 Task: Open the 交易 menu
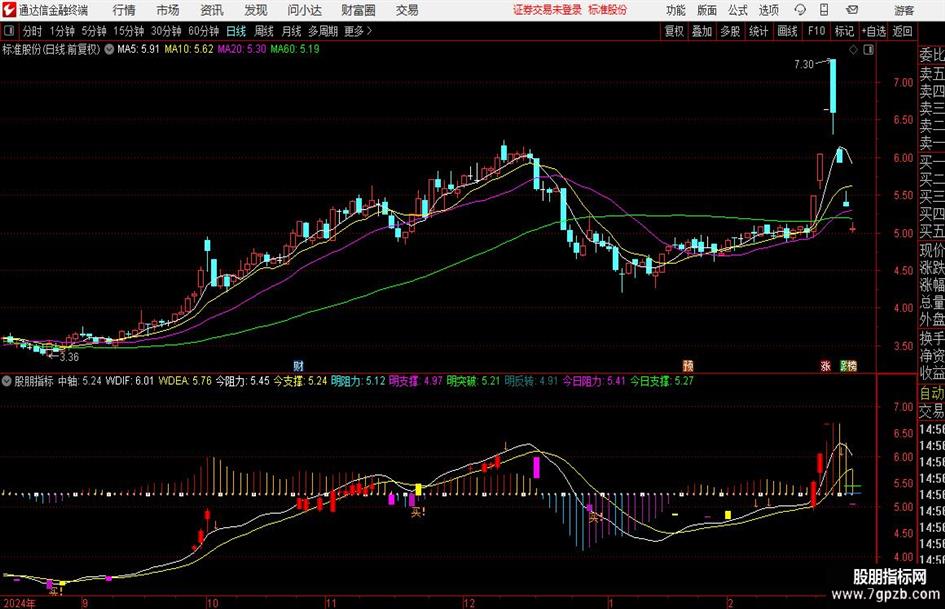[407, 10]
